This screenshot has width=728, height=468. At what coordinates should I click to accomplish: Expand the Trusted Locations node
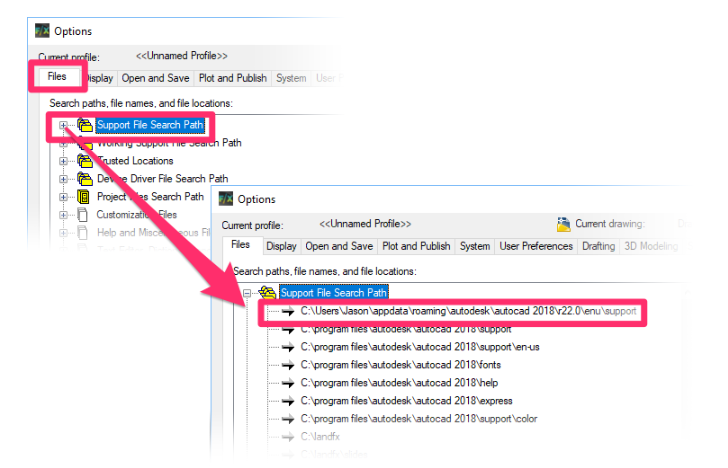63,161
